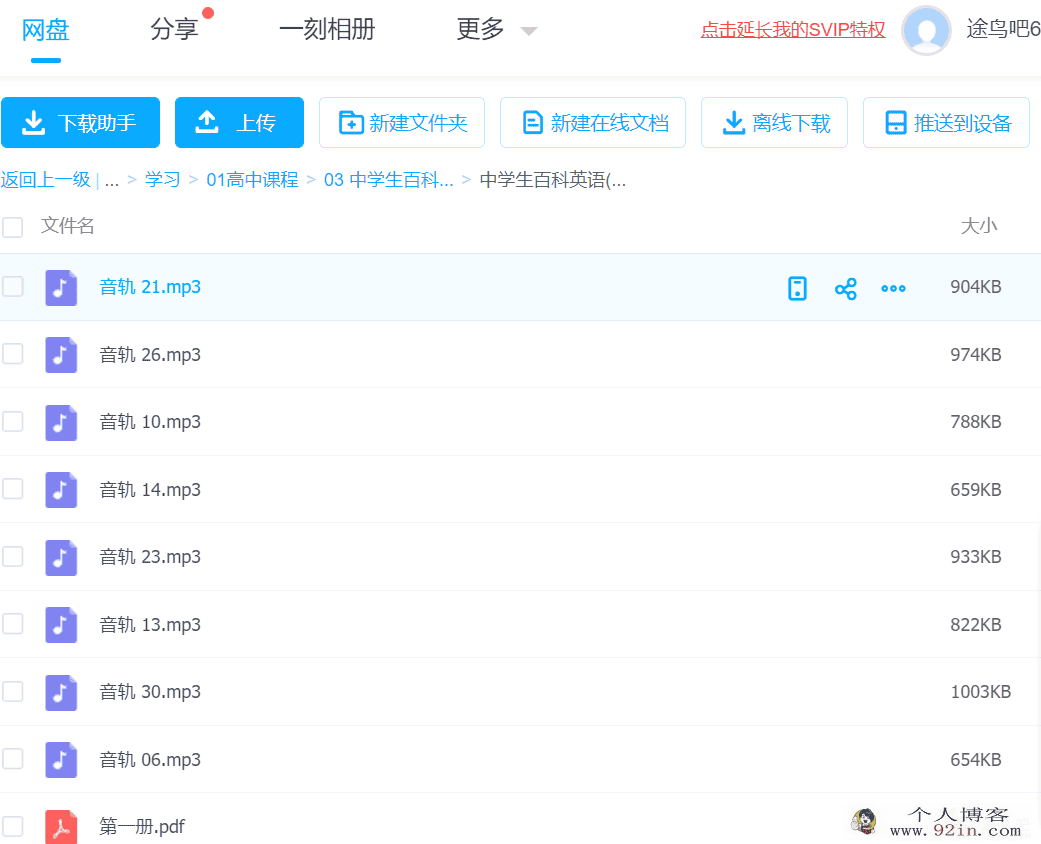
Task: Toggle the select-all checkbox beside 文件名
Action: 13,226
